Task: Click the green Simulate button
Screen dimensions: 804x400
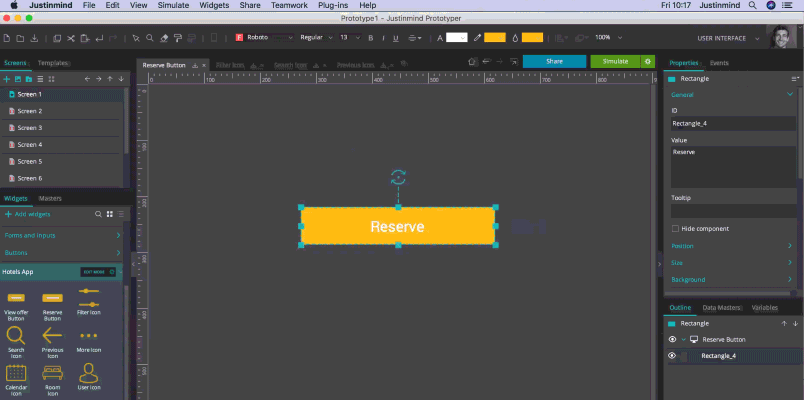Action: (615, 62)
